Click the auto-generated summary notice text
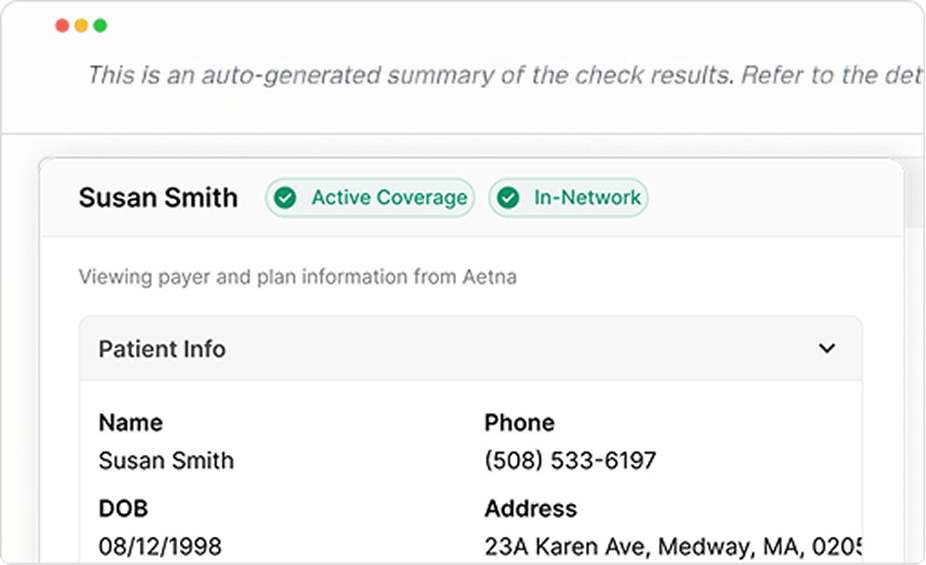The image size is (926, 565). tap(505, 76)
